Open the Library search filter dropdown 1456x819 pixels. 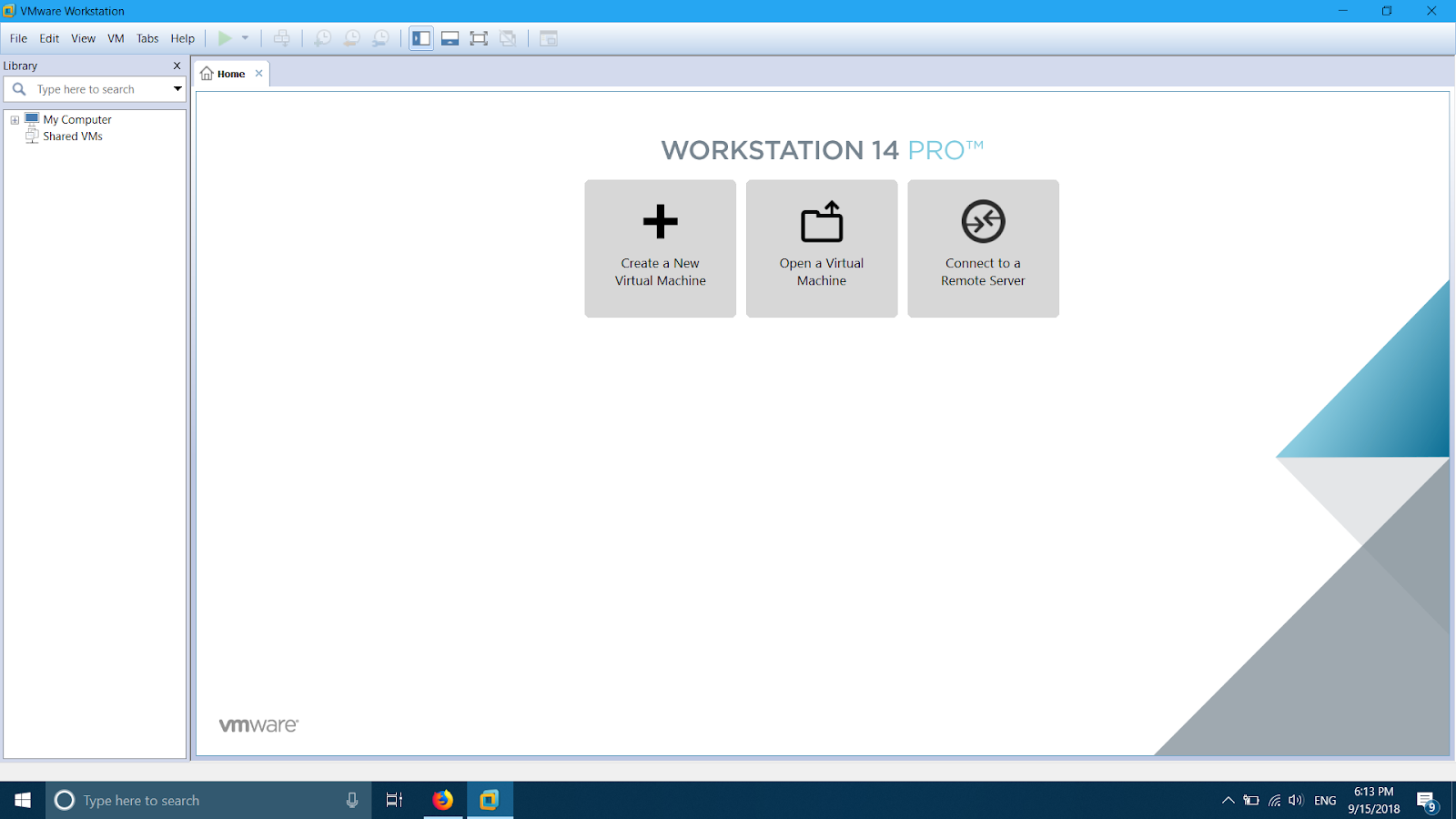177,89
